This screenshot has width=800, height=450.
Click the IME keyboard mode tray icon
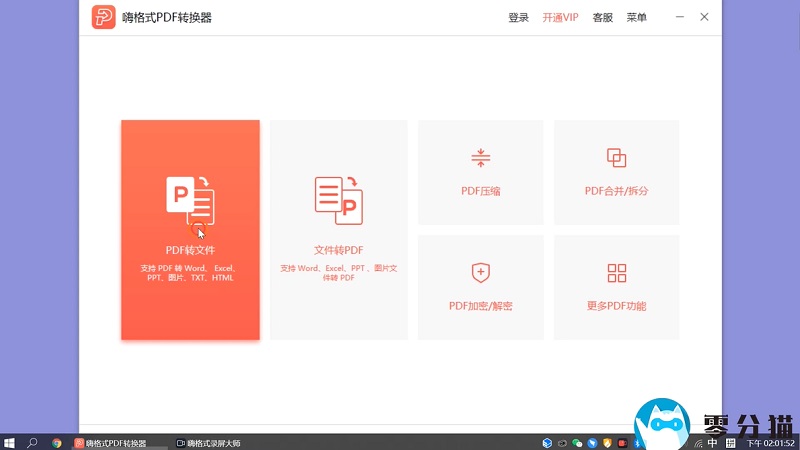pyautogui.click(x=731, y=443)
